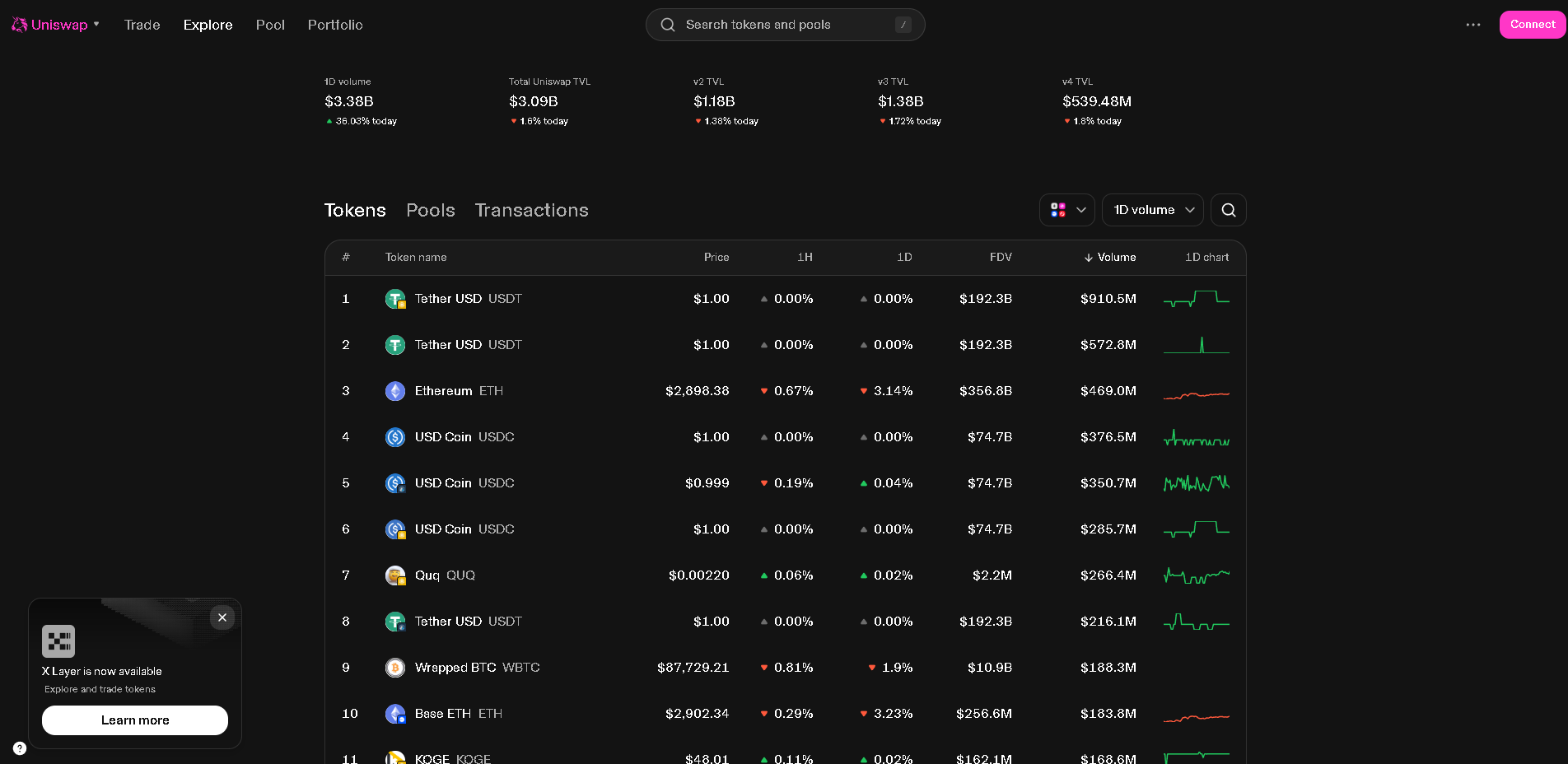Click the Uniswap unicorn logo

click(20, 25)
